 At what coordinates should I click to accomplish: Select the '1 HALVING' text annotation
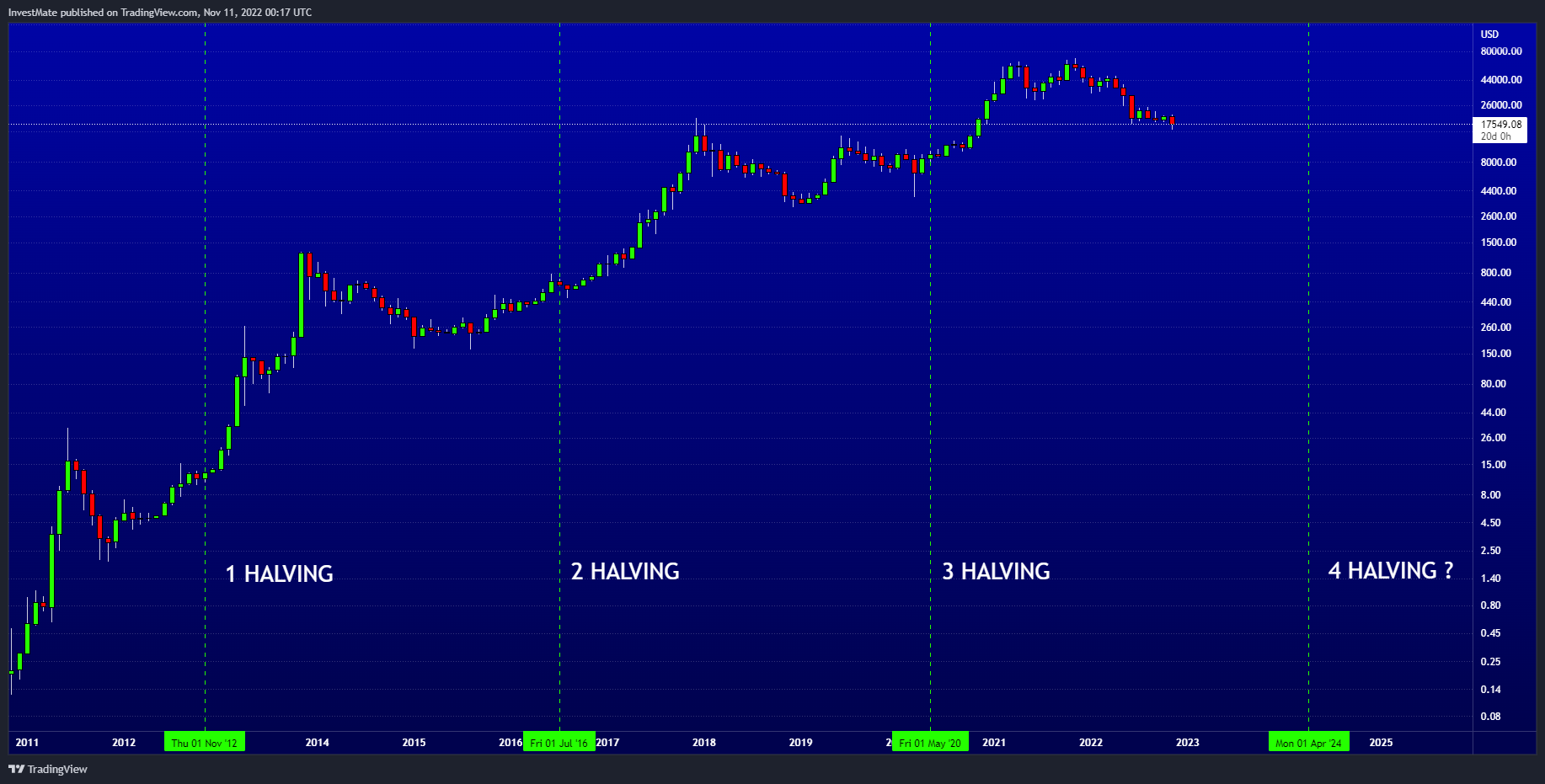pyautogui.click(x=280, y=573)
